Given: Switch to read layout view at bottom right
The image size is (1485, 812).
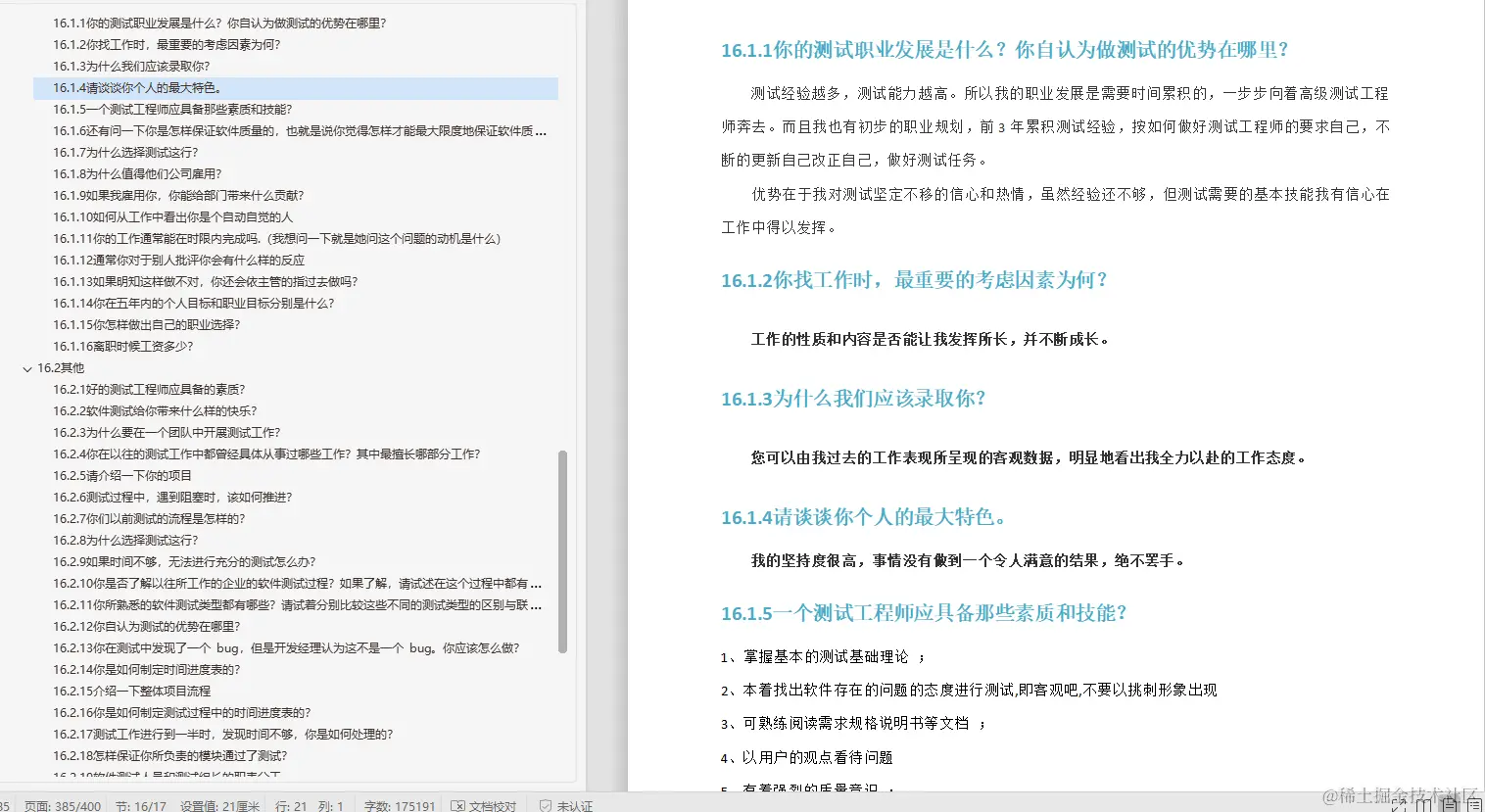Looking at the screenshot, I should coord(1424,805).
